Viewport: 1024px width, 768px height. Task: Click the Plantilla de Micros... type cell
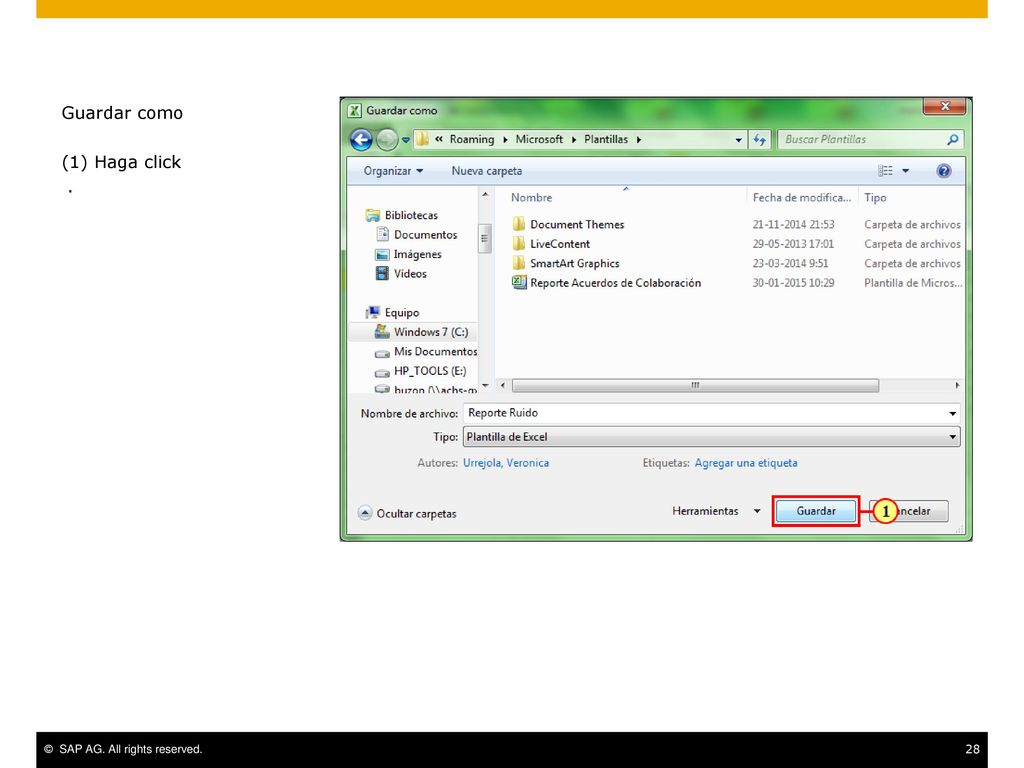pos(912,283)
